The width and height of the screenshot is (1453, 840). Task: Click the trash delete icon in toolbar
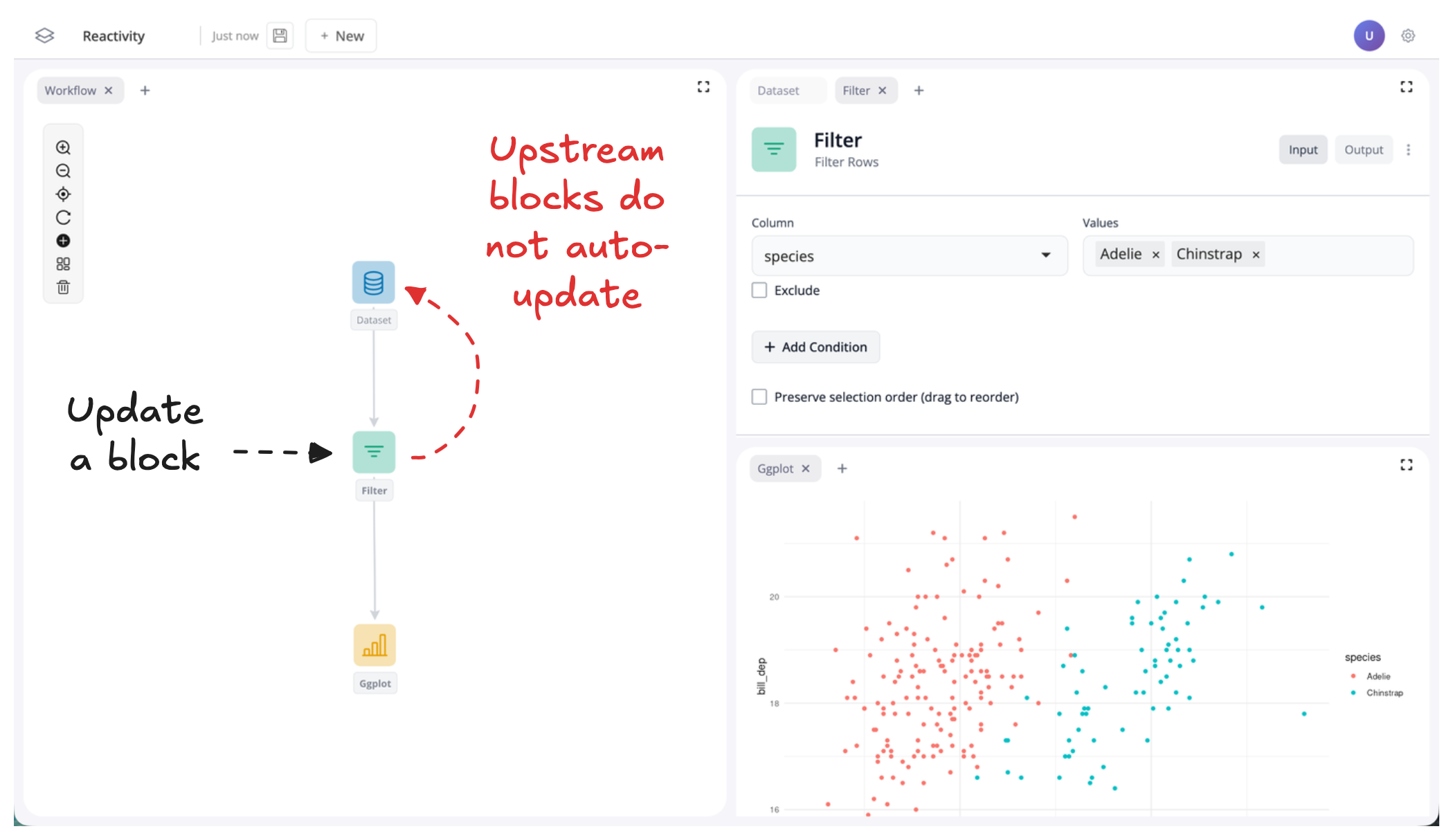point(63,287)
